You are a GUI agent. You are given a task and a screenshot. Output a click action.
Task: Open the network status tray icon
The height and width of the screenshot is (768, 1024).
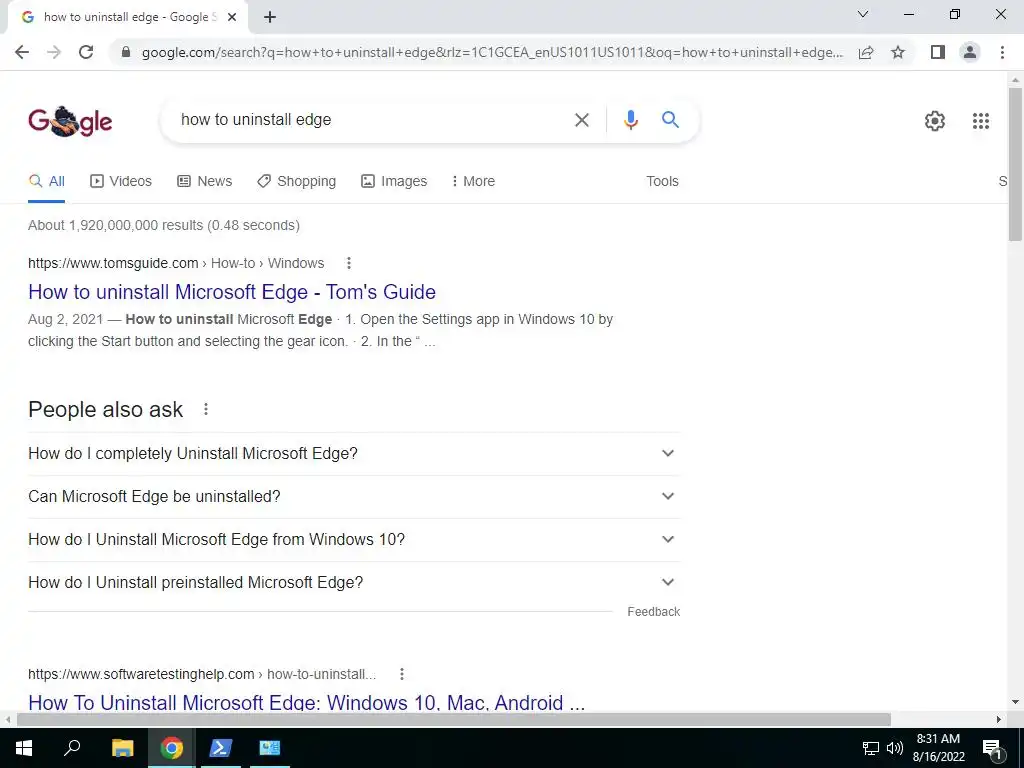[871, 748]
